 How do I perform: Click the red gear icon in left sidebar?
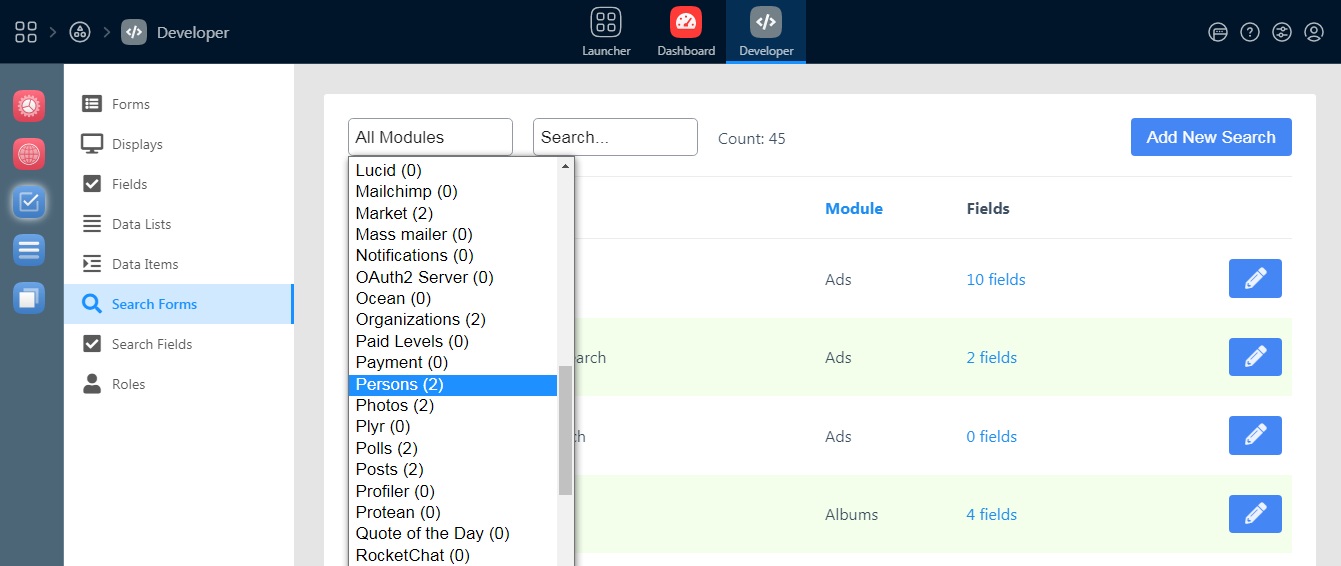tap(29, 106)
